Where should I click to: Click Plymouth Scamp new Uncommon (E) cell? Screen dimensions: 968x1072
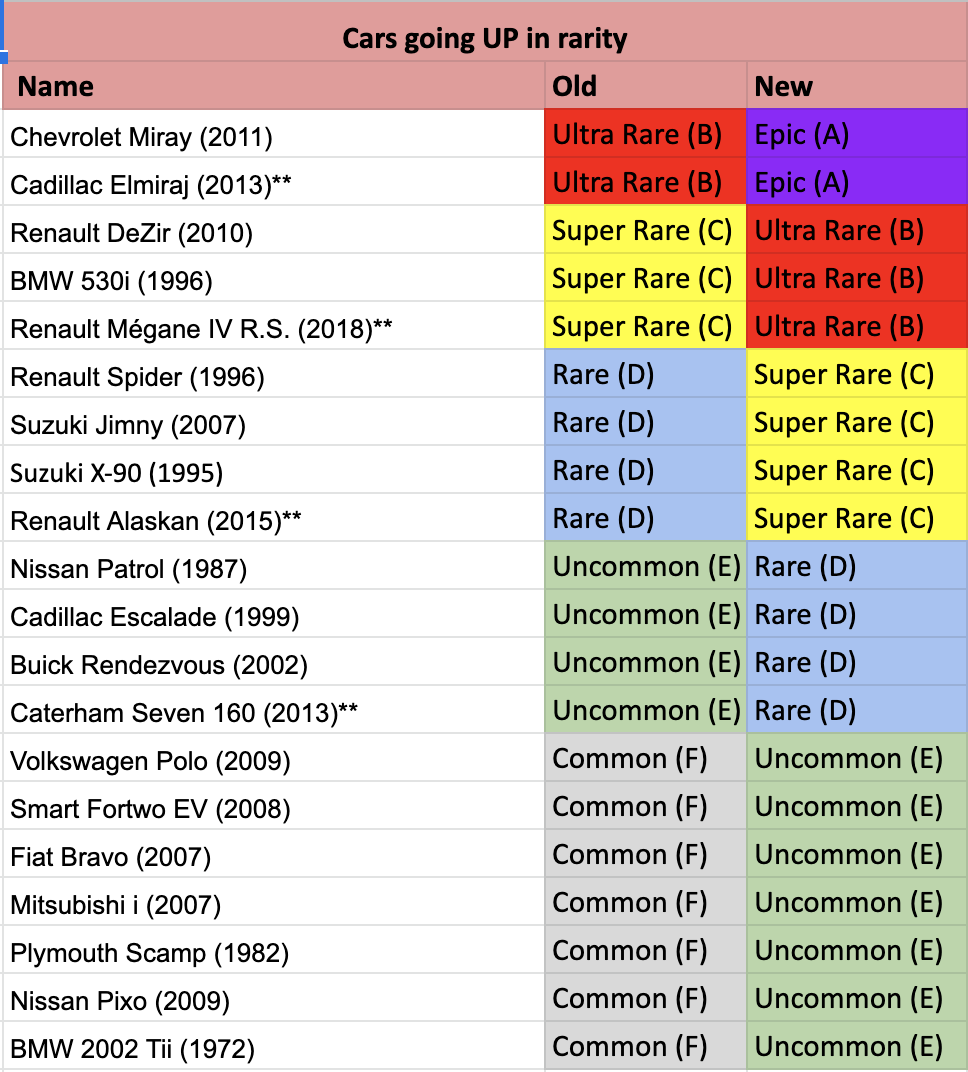pyautogui.click(x=857, y=950)
